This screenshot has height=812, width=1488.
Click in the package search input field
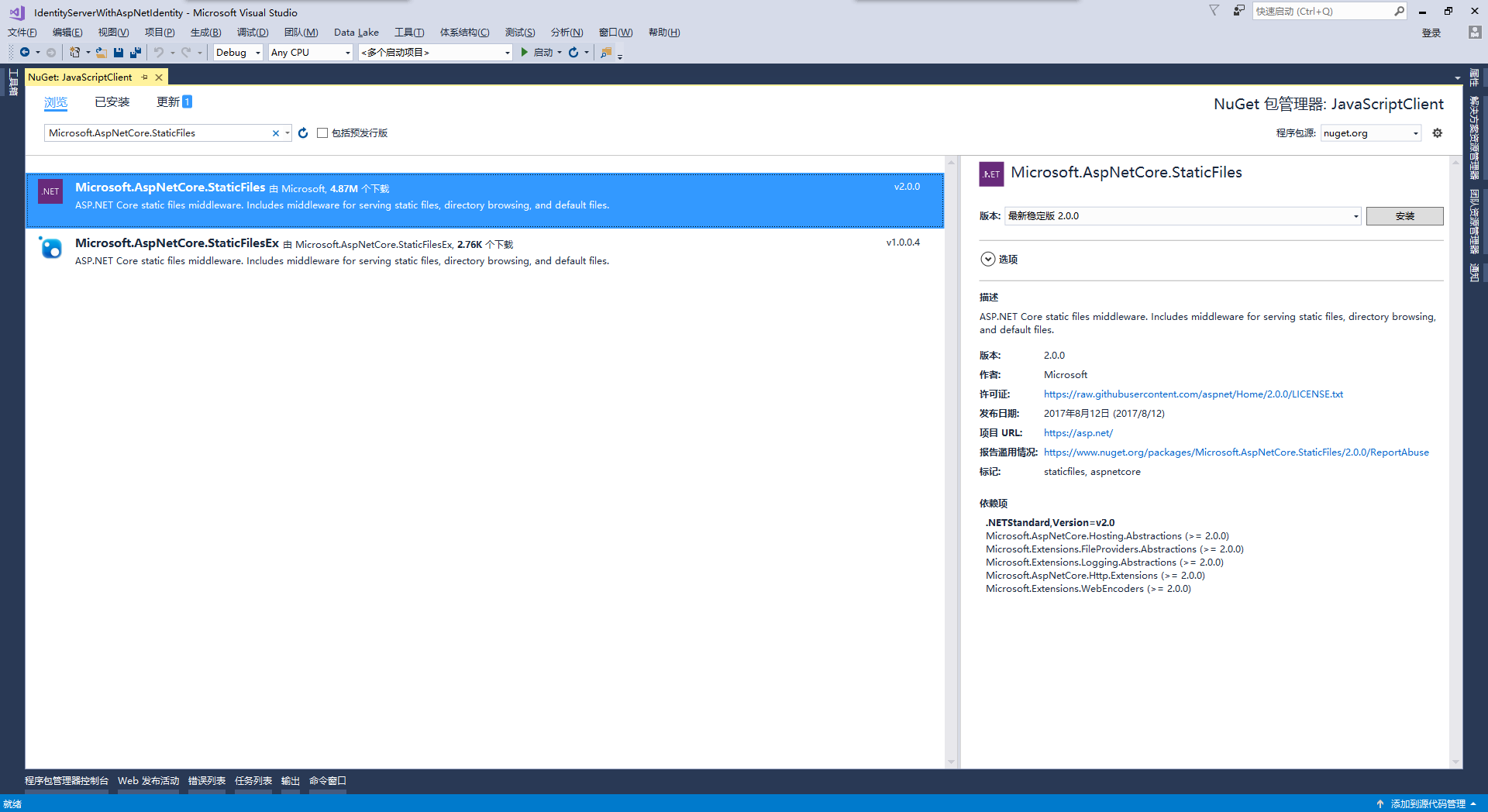pos(157,133)
